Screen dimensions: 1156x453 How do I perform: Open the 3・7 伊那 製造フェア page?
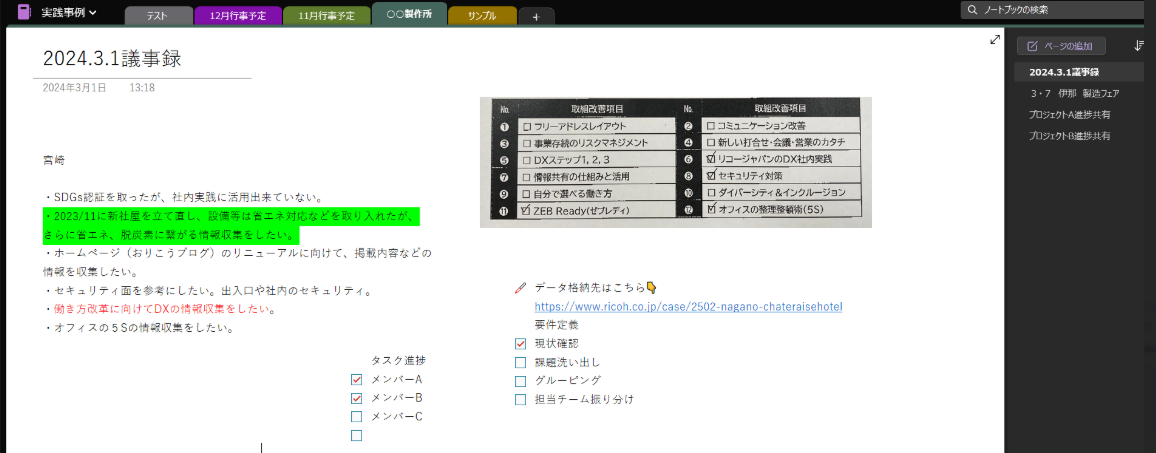click(x=1076, y=94)
